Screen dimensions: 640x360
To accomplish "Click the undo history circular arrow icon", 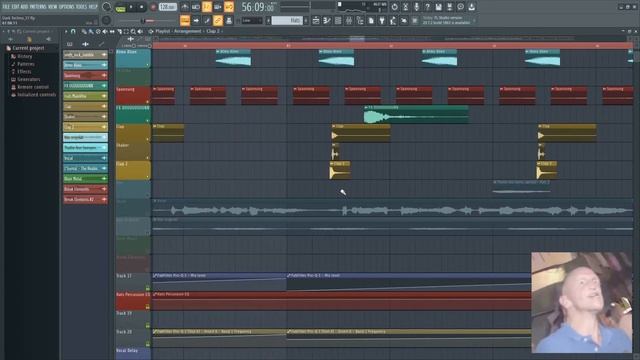I will pos(394,7).
